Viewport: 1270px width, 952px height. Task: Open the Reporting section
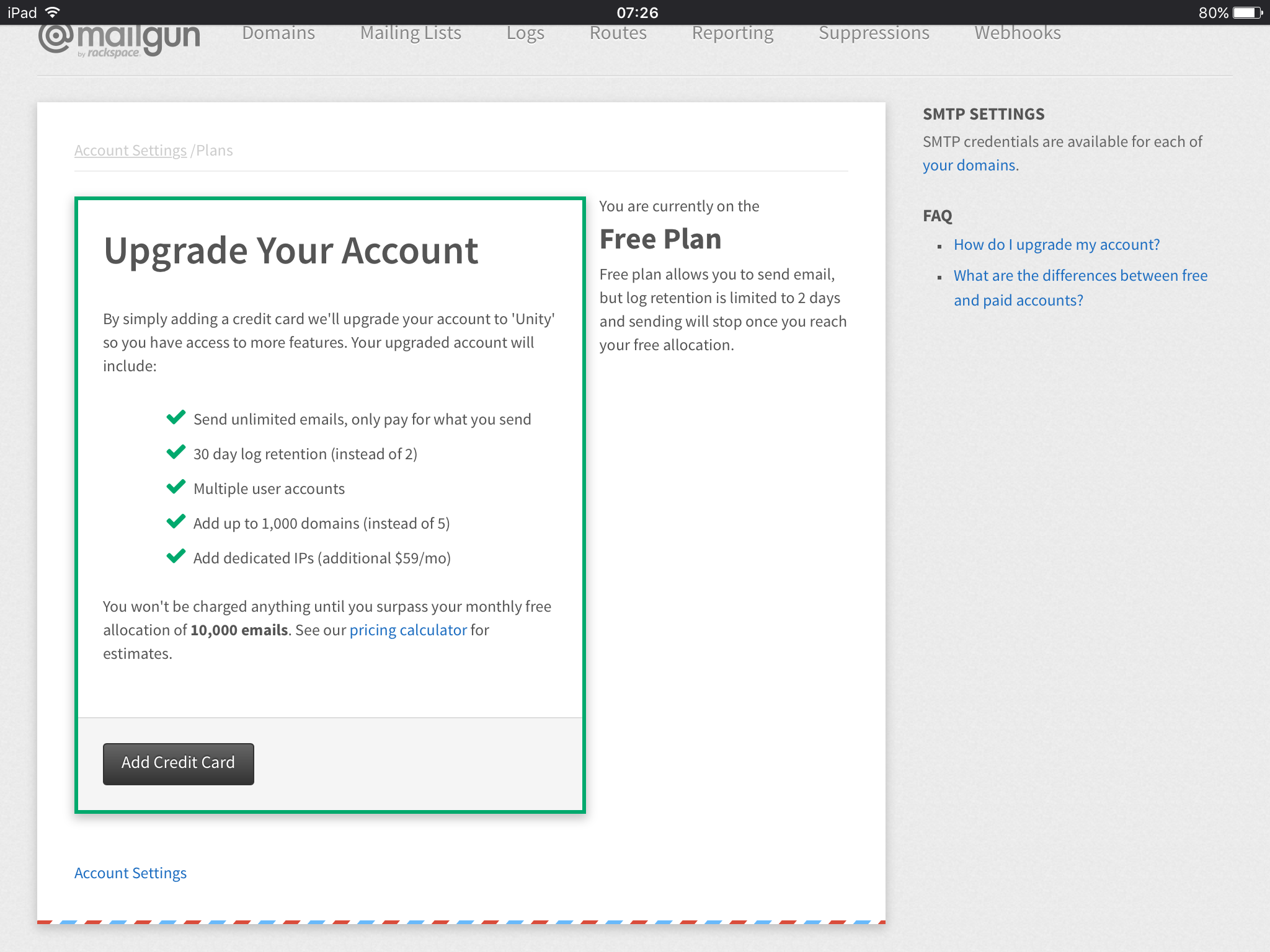(x=732, y=33)
